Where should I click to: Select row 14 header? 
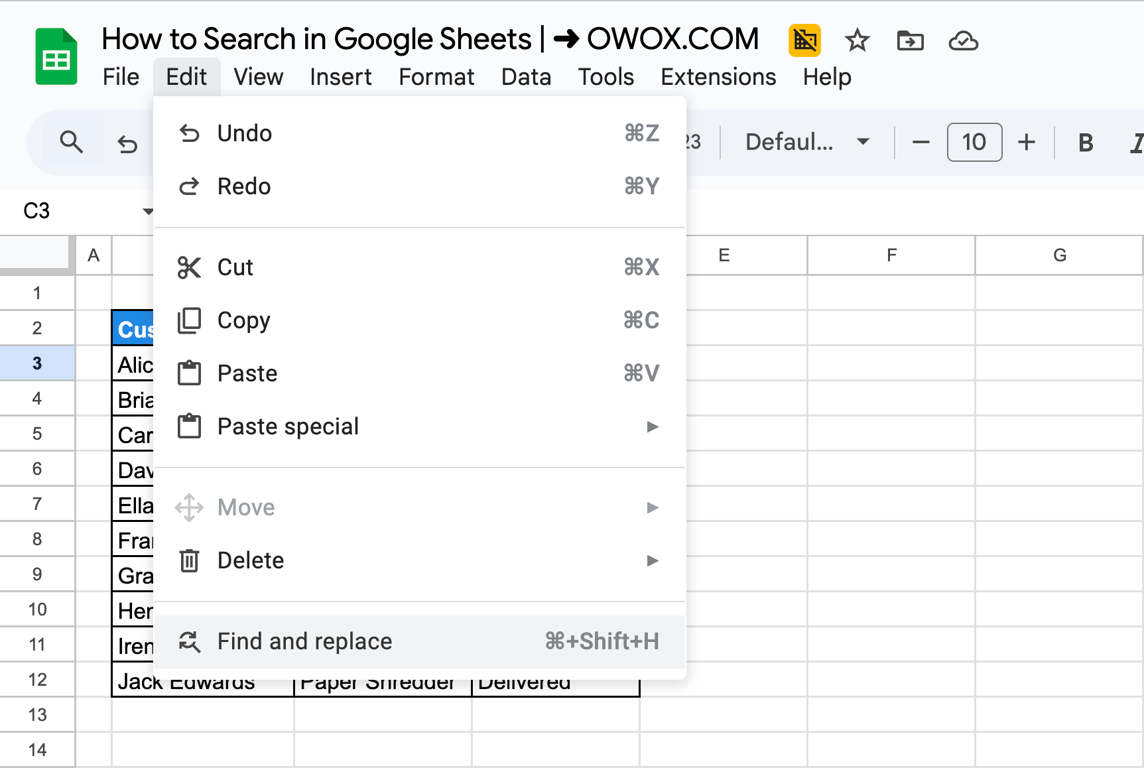pos(37,750)
